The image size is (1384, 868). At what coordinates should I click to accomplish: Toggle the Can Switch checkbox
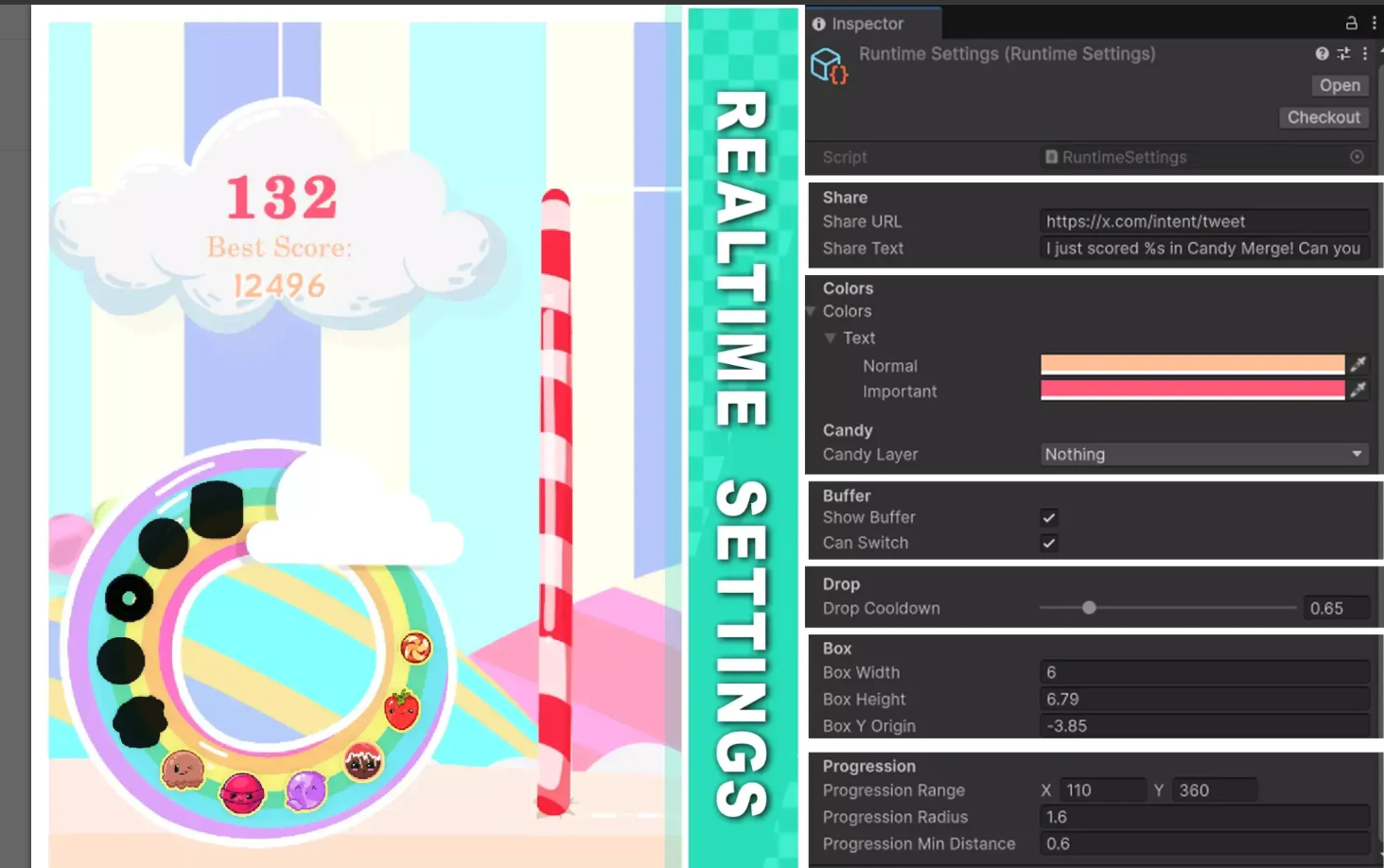tap(1049, 543)
